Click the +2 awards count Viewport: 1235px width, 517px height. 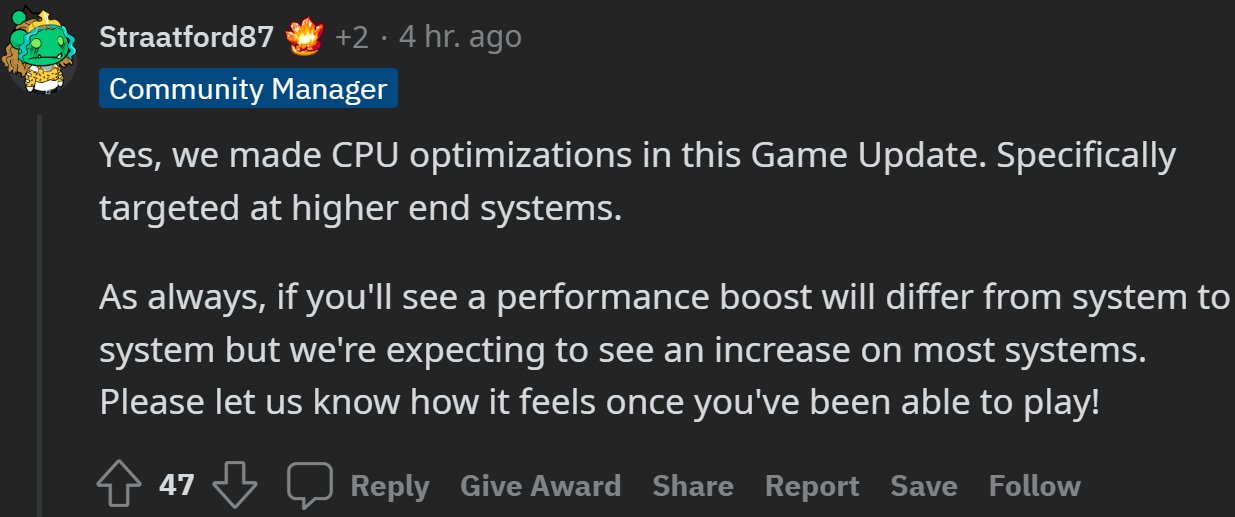[351, 38]
